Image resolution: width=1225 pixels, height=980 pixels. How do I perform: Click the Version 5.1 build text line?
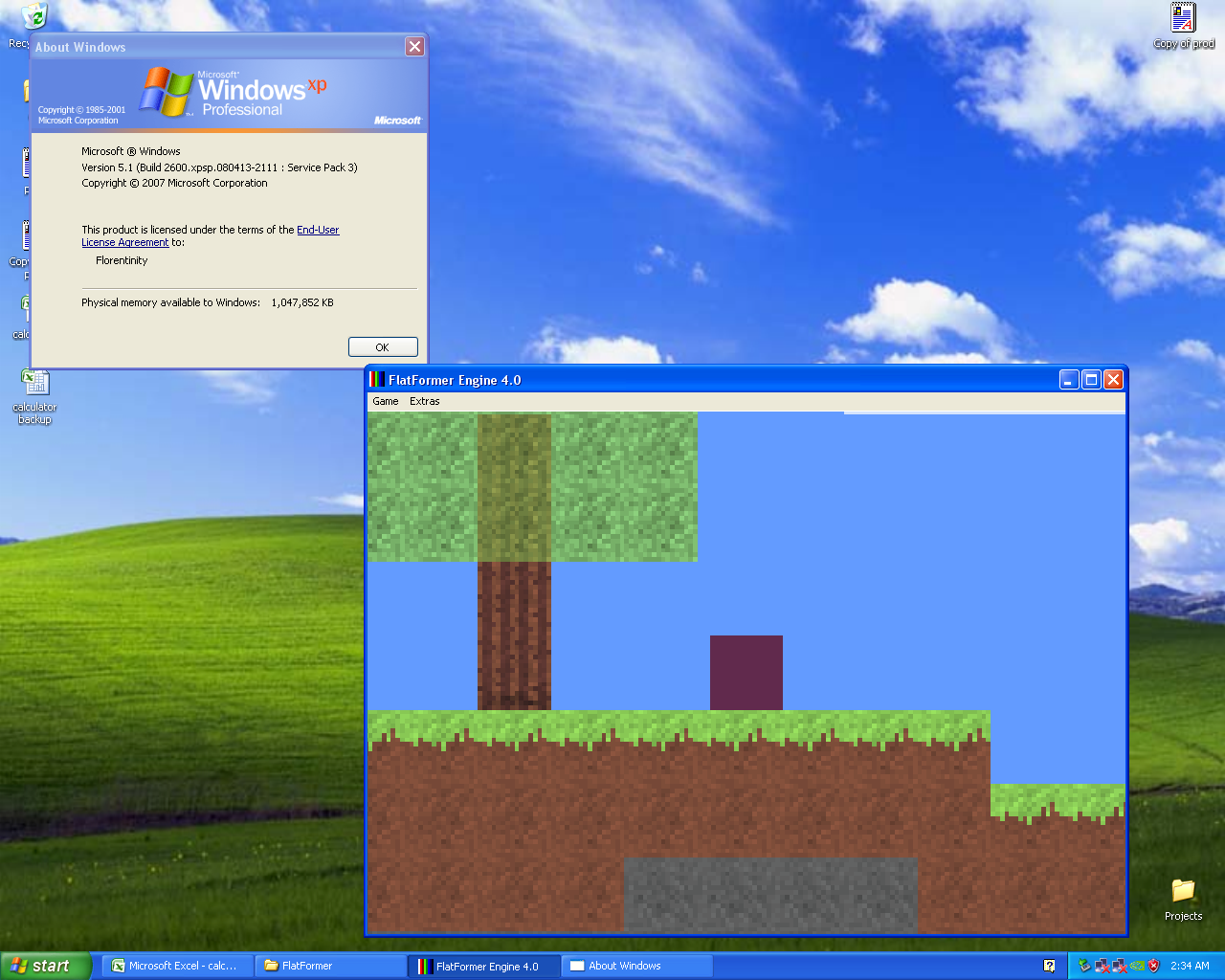pyautogui.click(x=219, y=167)
